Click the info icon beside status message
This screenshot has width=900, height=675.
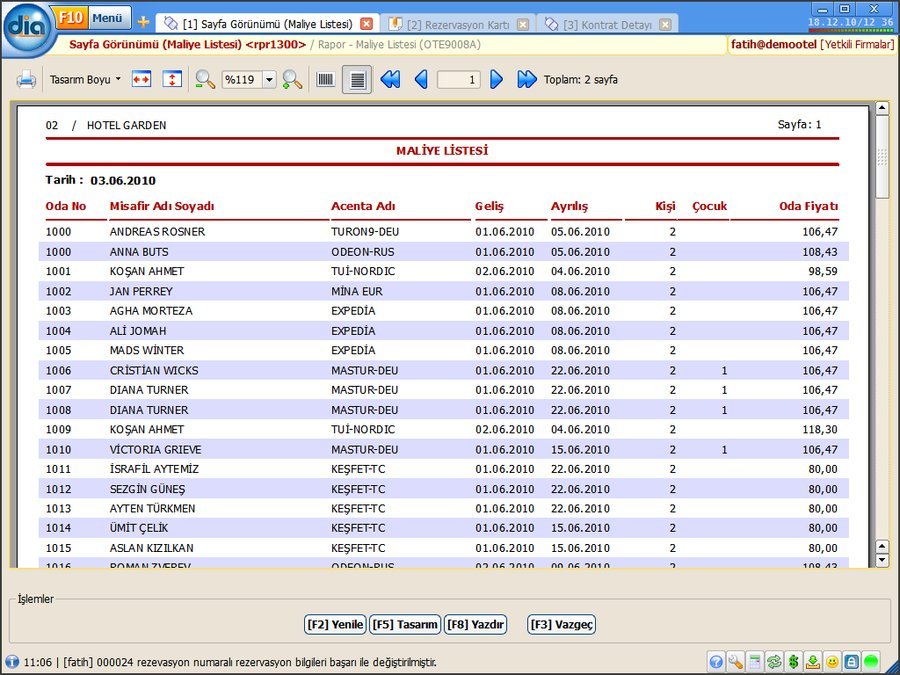[x=11, y=662]
